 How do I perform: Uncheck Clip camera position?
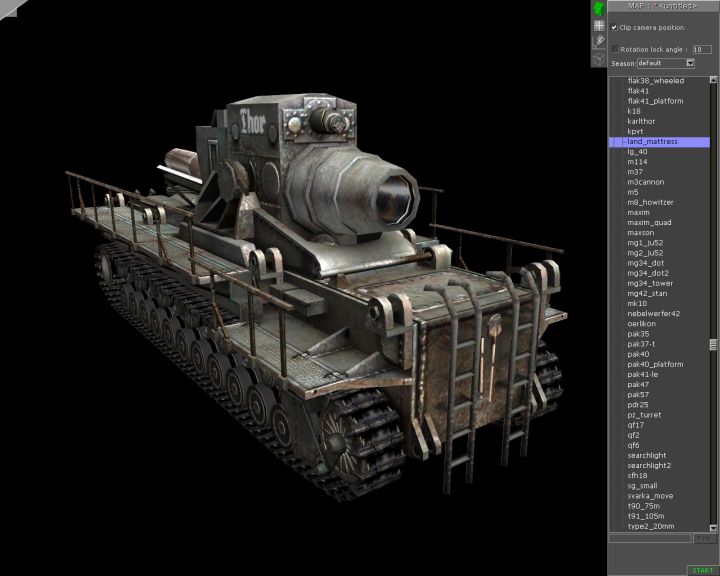tap(614, 28)
